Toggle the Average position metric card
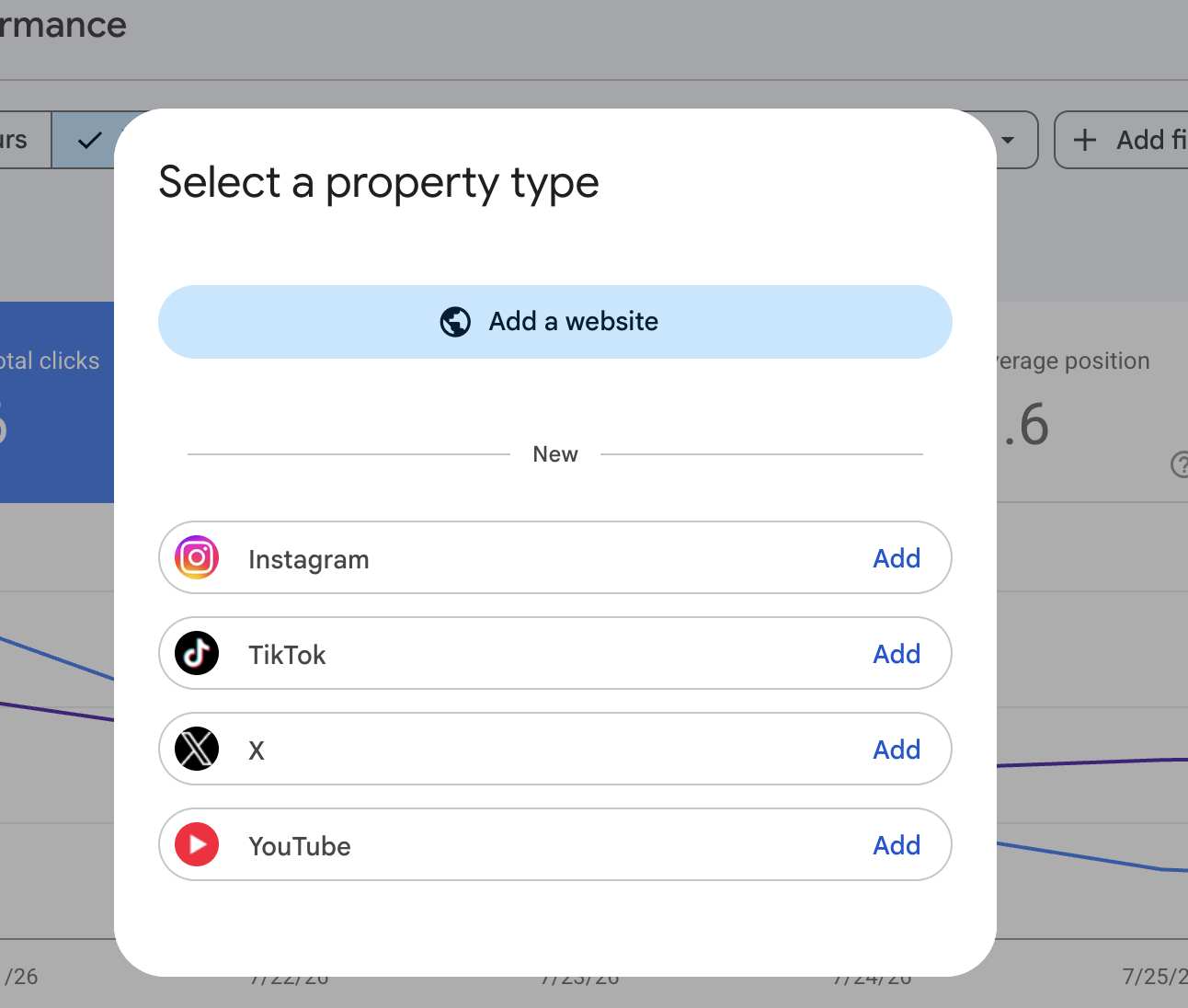The width and height of the screenshot is (1188, 1008). click(x=1092, y=402)
